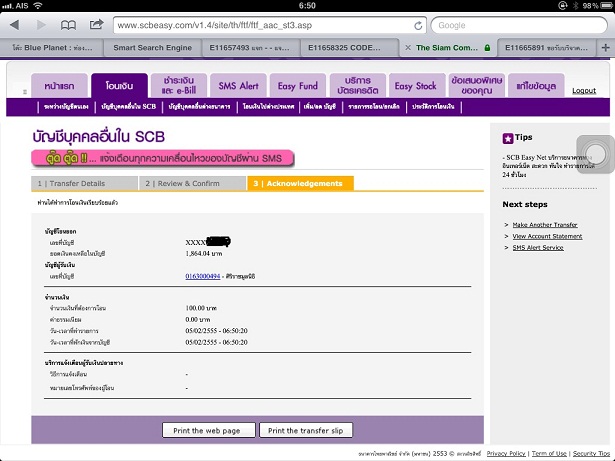Tap the 6:50 clock in status bar
615x461 pixels.
[307, 5]
